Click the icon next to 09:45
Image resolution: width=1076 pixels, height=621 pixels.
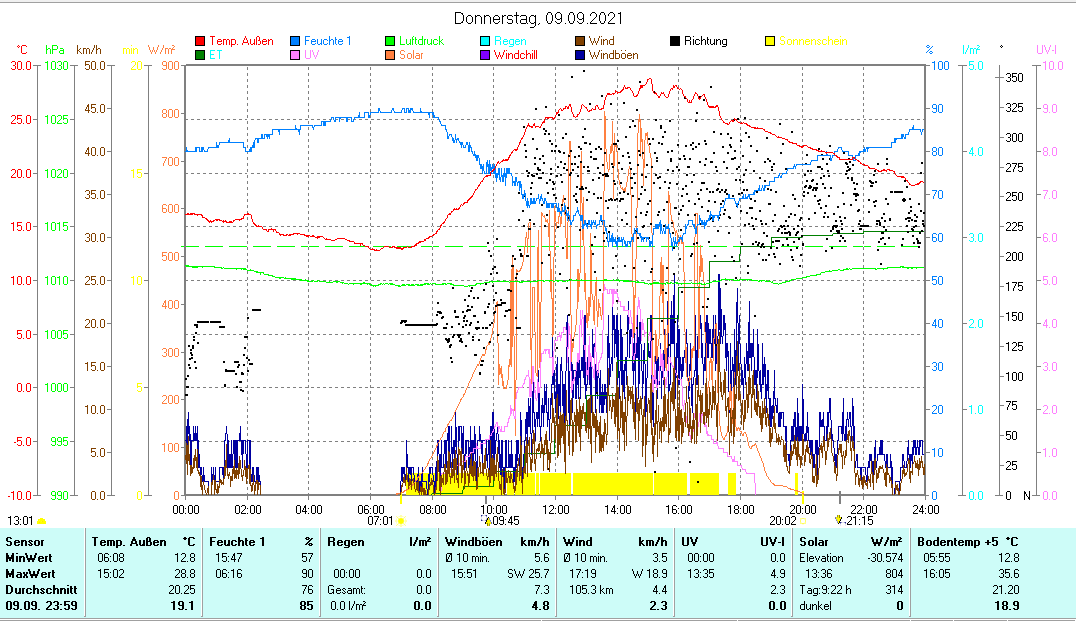tap(488, 521)
